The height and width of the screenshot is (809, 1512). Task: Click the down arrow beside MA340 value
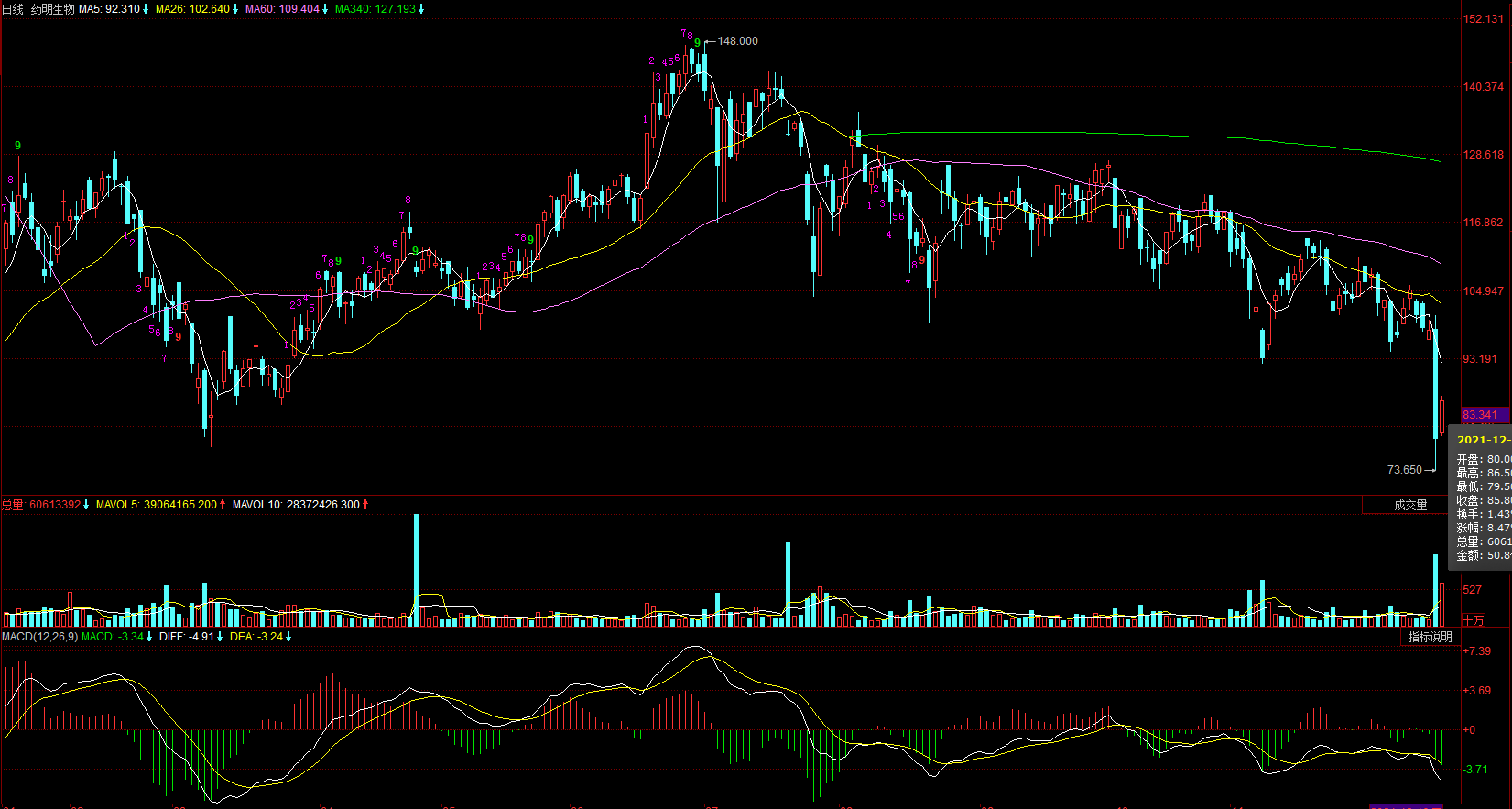point(421,9)
